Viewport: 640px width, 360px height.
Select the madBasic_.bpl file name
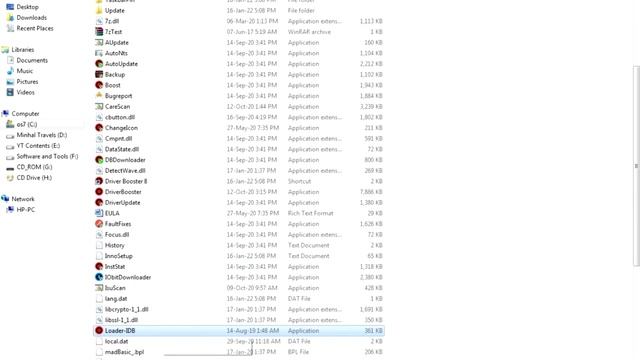tap(124, 352)
